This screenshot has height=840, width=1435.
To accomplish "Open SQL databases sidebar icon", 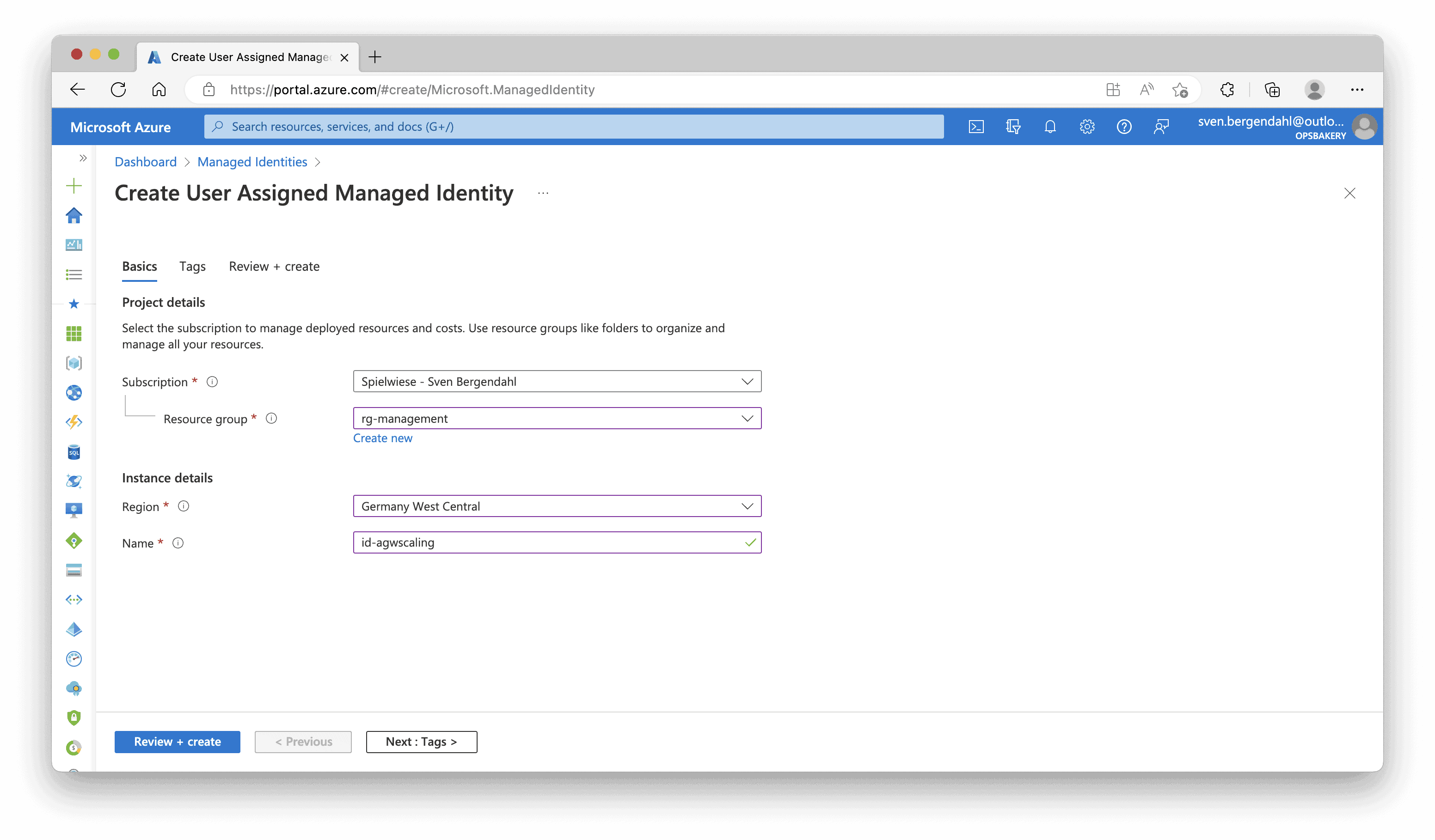I will coord(74,452).
